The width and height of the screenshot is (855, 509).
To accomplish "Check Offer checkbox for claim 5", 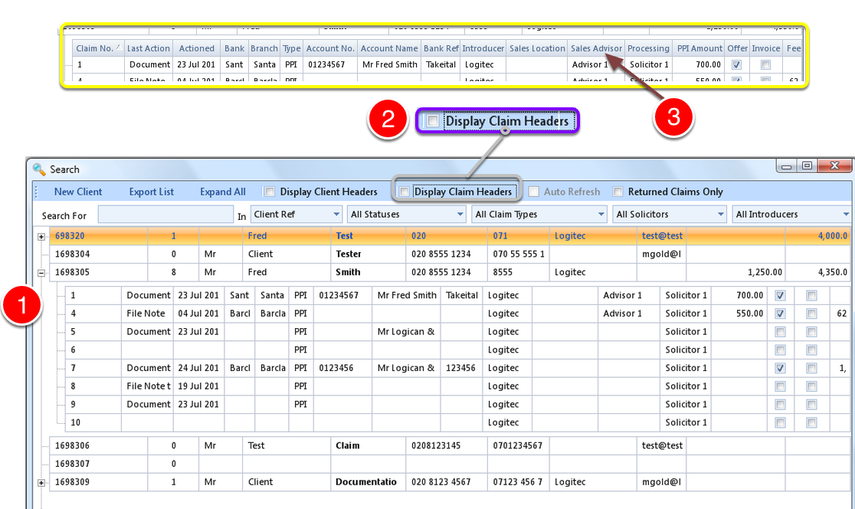I will point(780,332).
